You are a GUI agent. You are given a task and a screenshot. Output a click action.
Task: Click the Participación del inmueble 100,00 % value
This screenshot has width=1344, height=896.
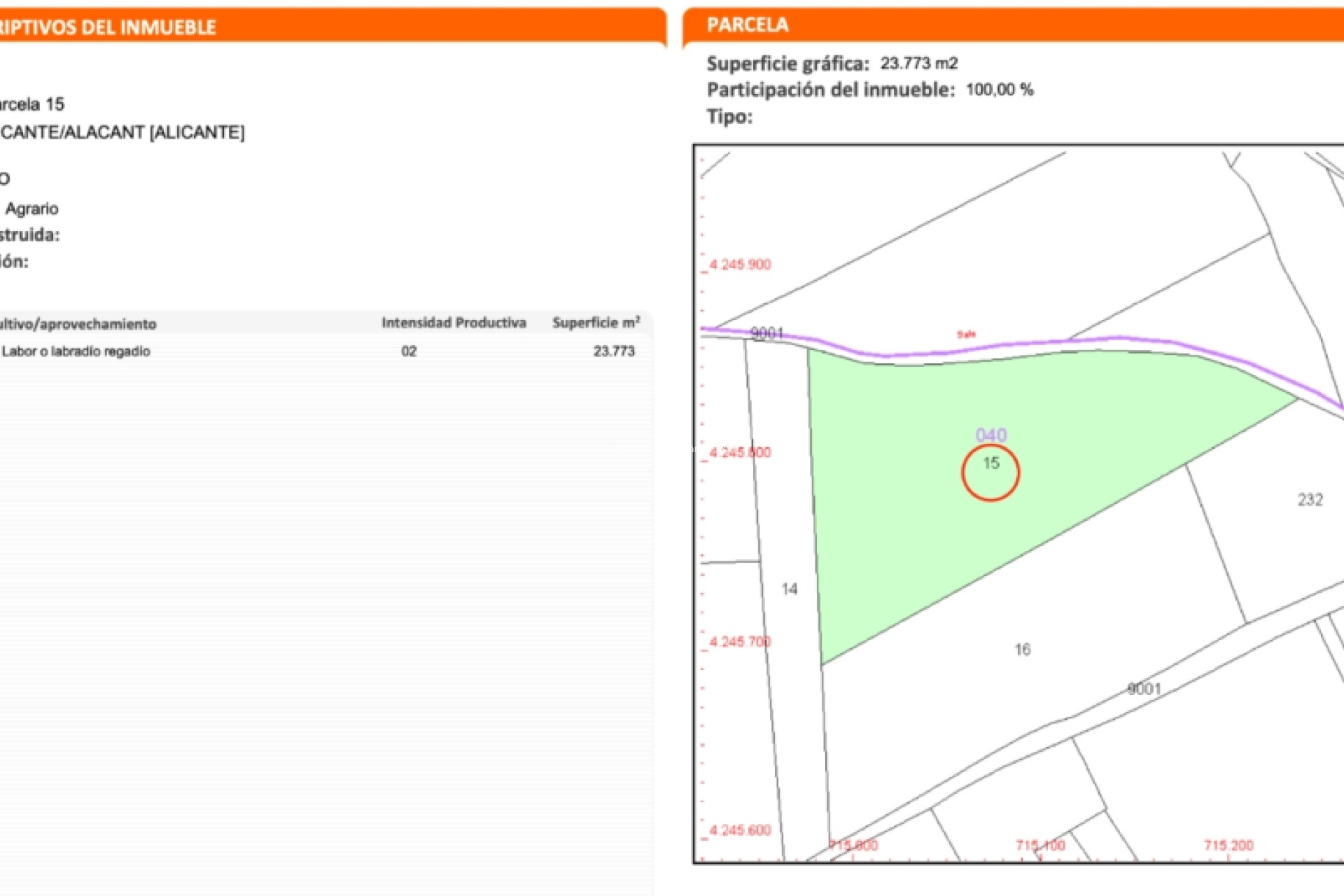(x=999, y=90)
